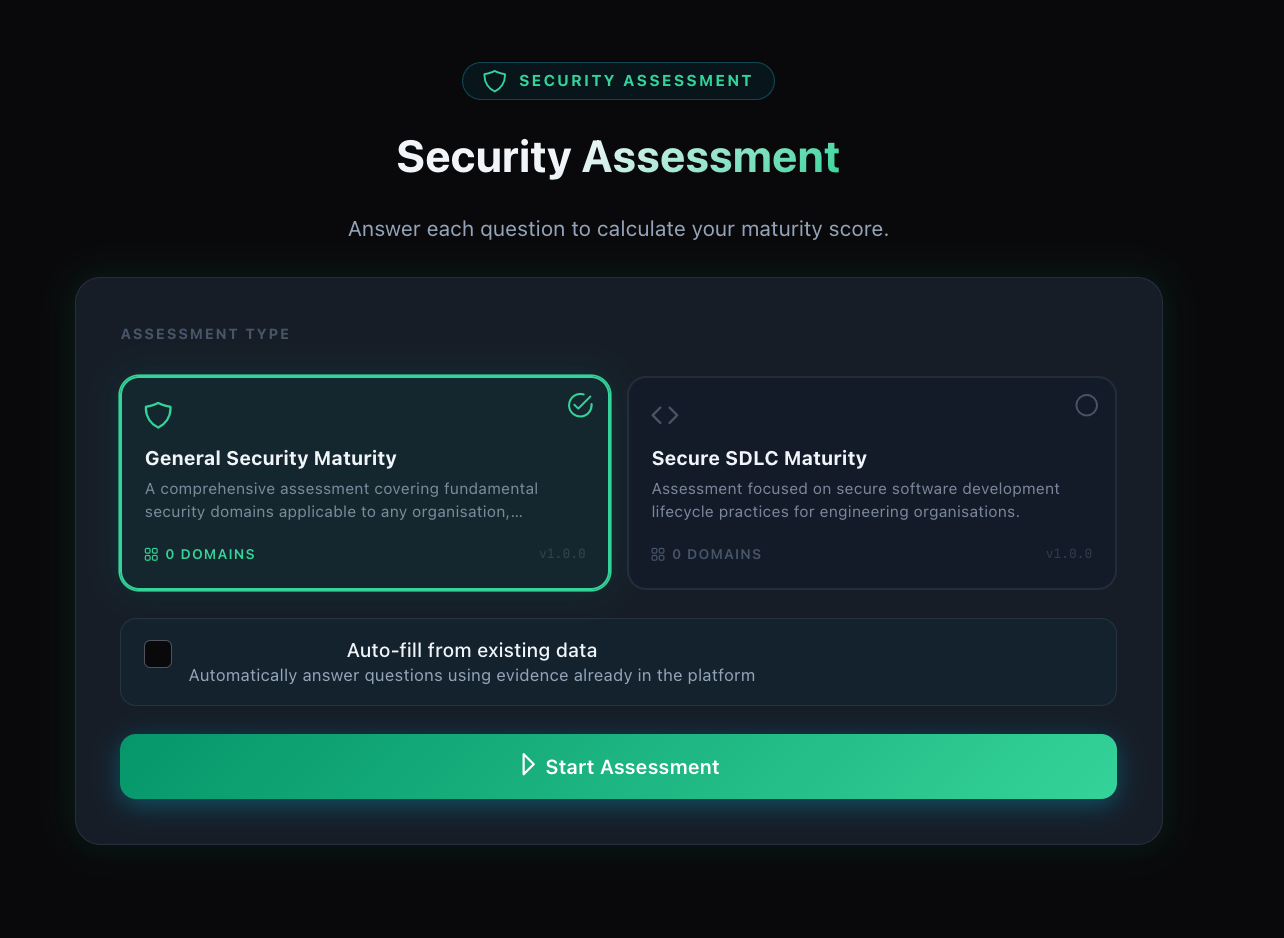Enable the Auto-fill from existing data checkbox
Image resolution: width=1284 pixels, height=938 pixels.
point(158,654)
